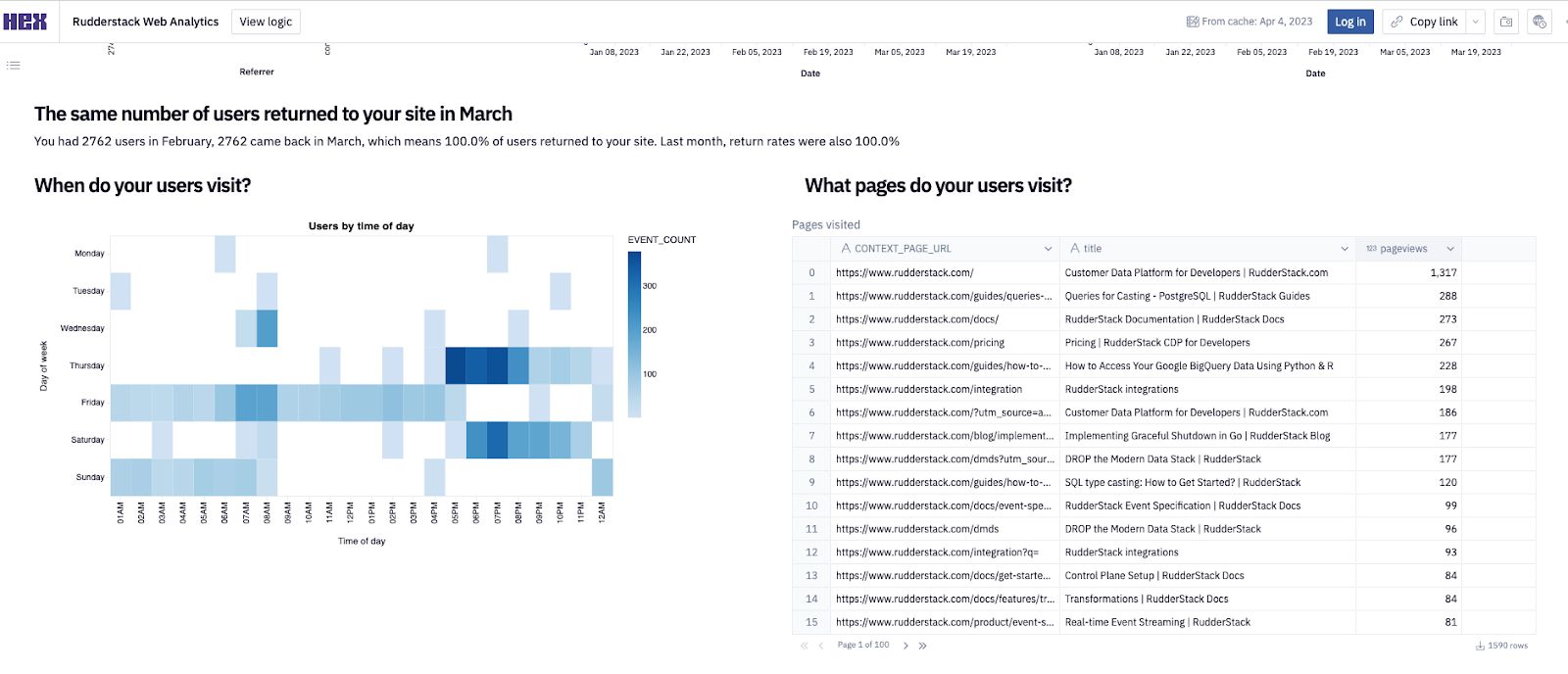The image size is (1568, 674).
Task: Click the rudderstack.com/pricing URL cell
Action: (946, 343)
